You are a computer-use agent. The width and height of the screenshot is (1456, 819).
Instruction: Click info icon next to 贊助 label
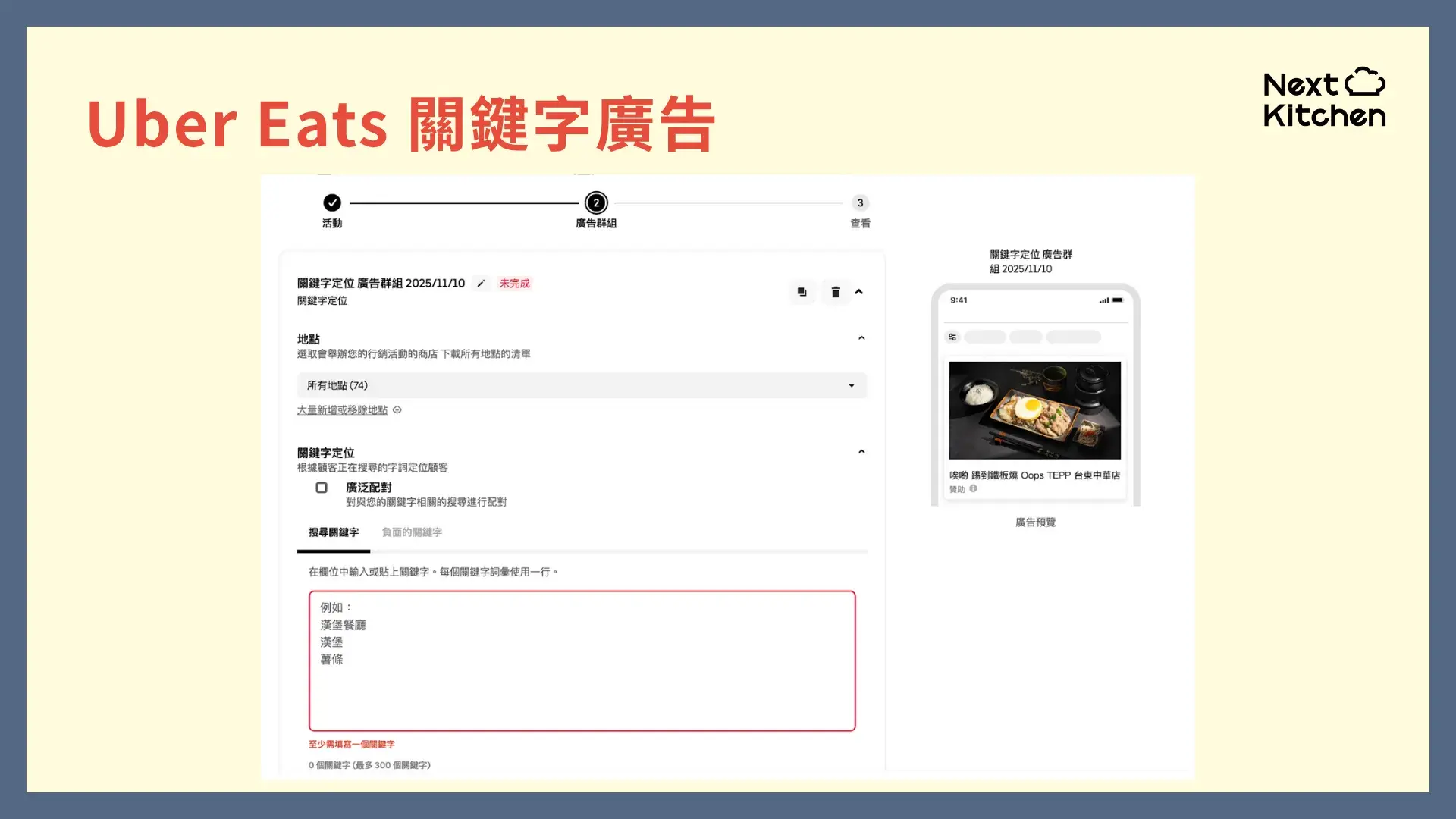pos(973,489)
